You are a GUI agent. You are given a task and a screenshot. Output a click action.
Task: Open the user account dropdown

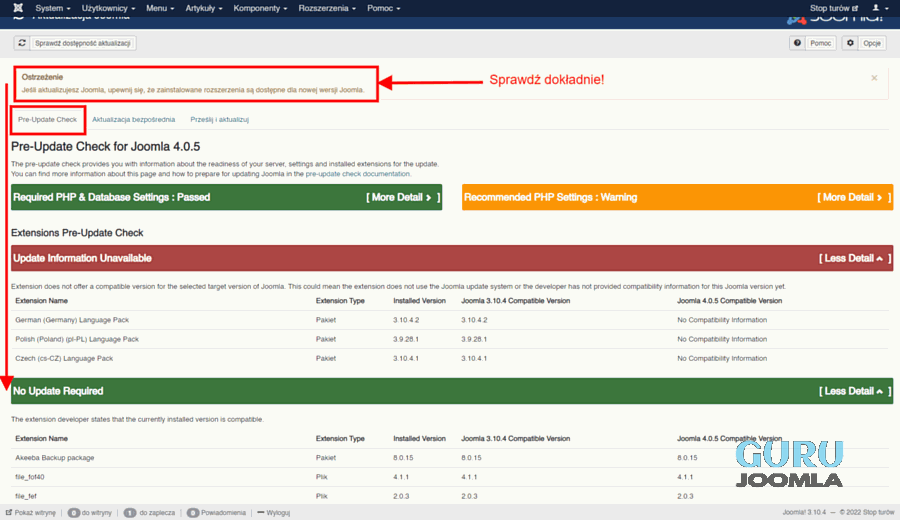[880, 8]
